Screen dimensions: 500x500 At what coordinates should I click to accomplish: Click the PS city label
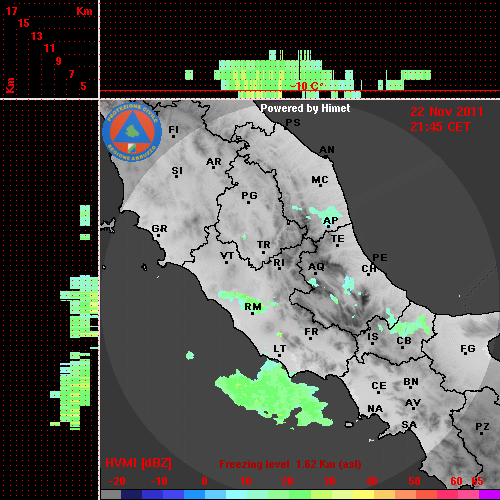[293, 123]
